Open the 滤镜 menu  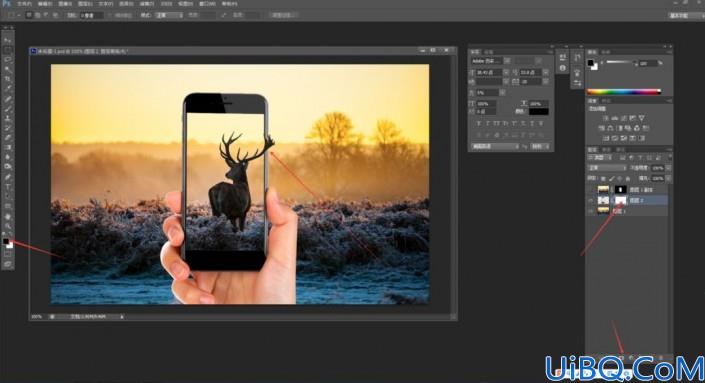(x=147, y=4)
